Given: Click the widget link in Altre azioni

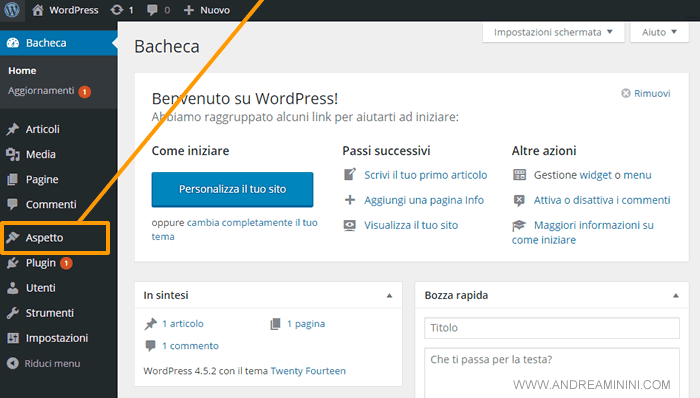Looking at the screenshot, I should tap(595, 175).
